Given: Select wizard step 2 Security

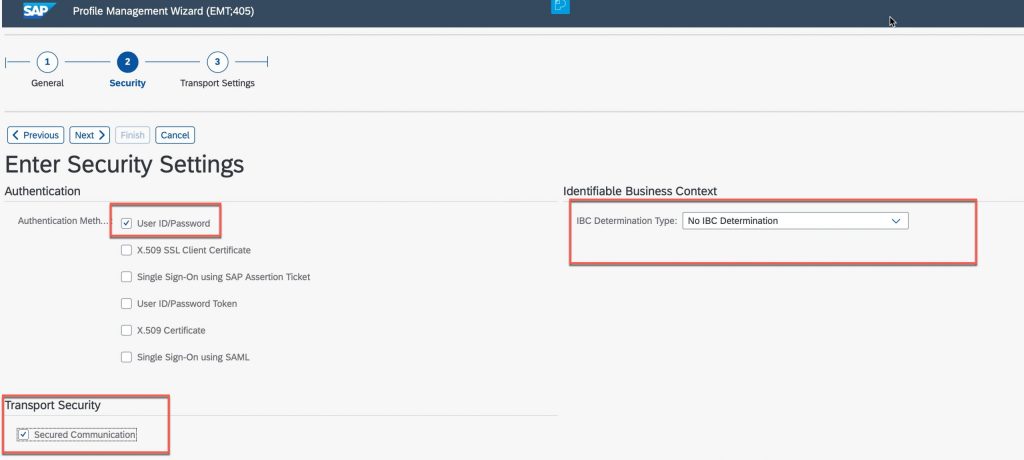Looking at the screenshot, I should [127, 62].
